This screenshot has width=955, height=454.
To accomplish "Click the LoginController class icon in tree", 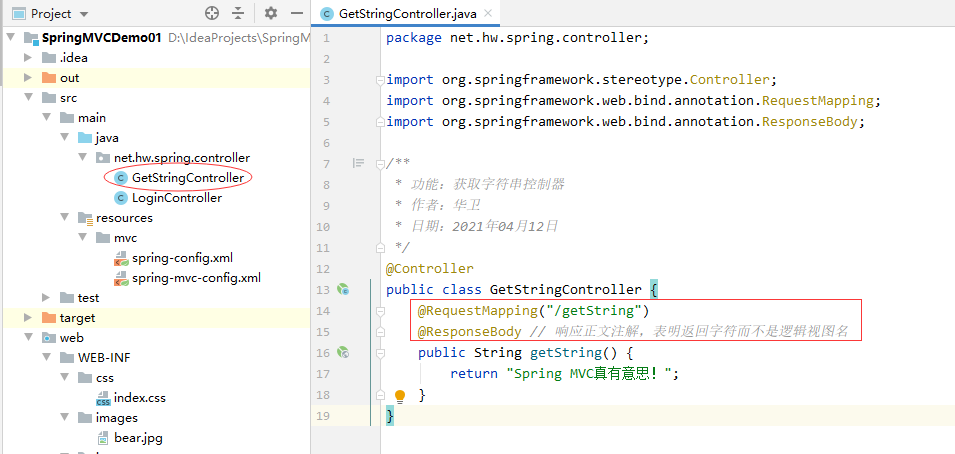I will 121,198.
